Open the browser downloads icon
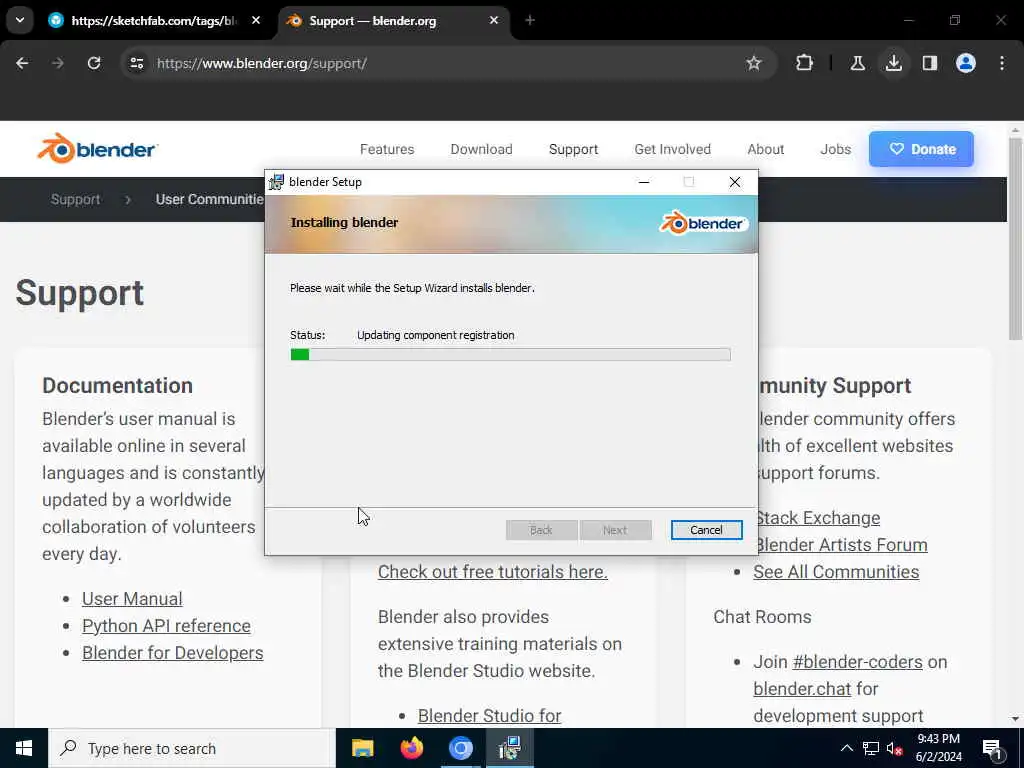The image size is (1024, 768). 893,63
